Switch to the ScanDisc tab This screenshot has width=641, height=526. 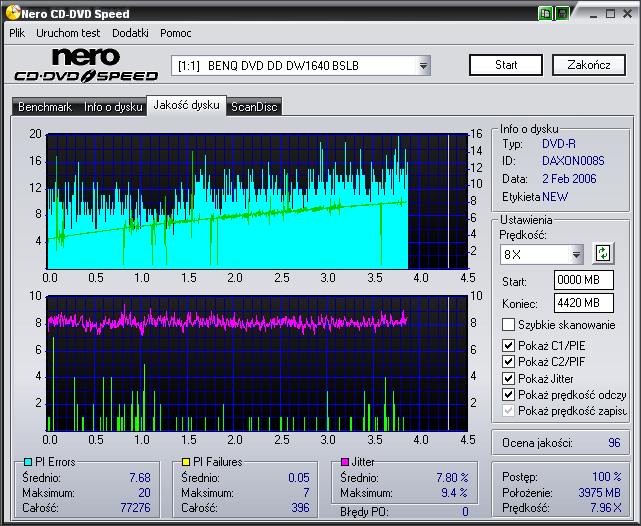click(254, 107)
